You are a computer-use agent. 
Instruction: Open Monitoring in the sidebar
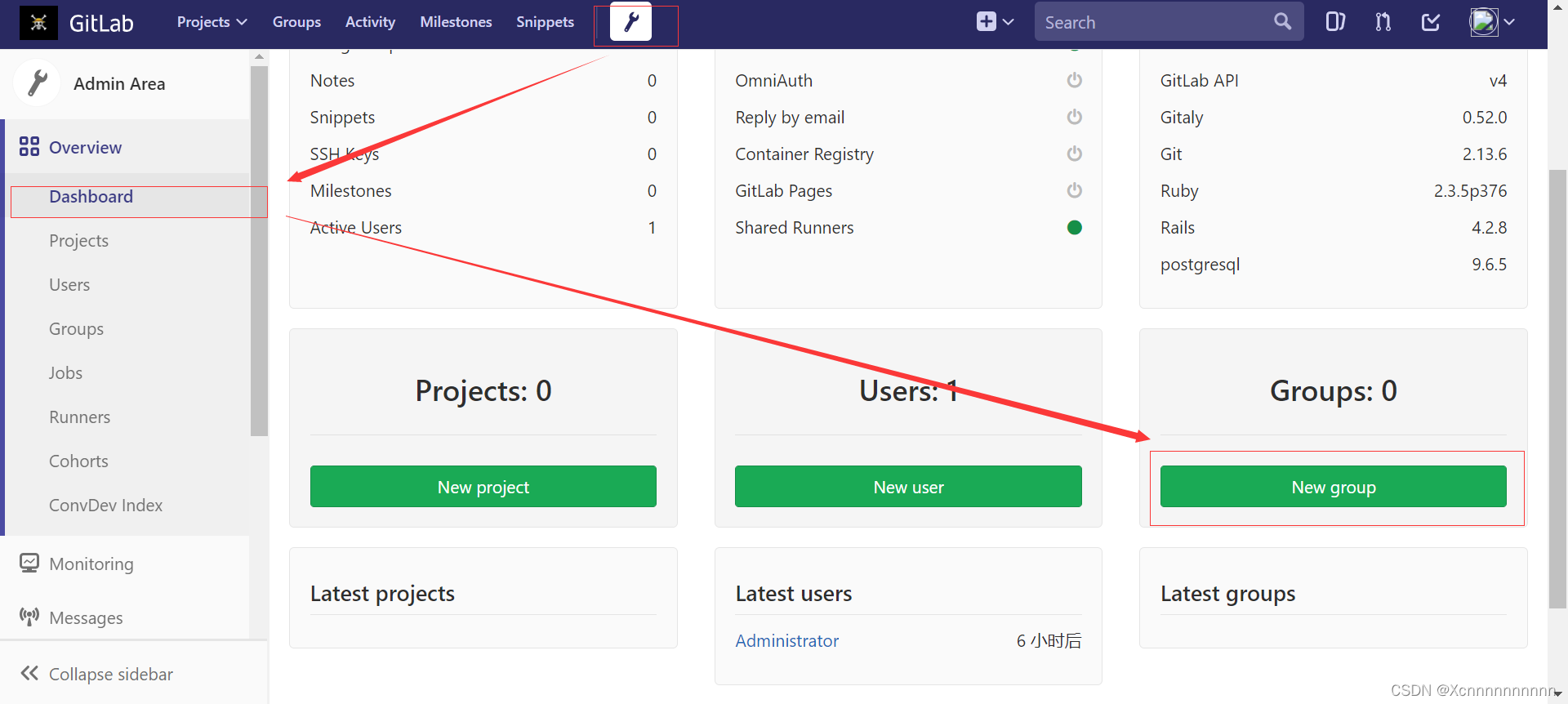91,564
